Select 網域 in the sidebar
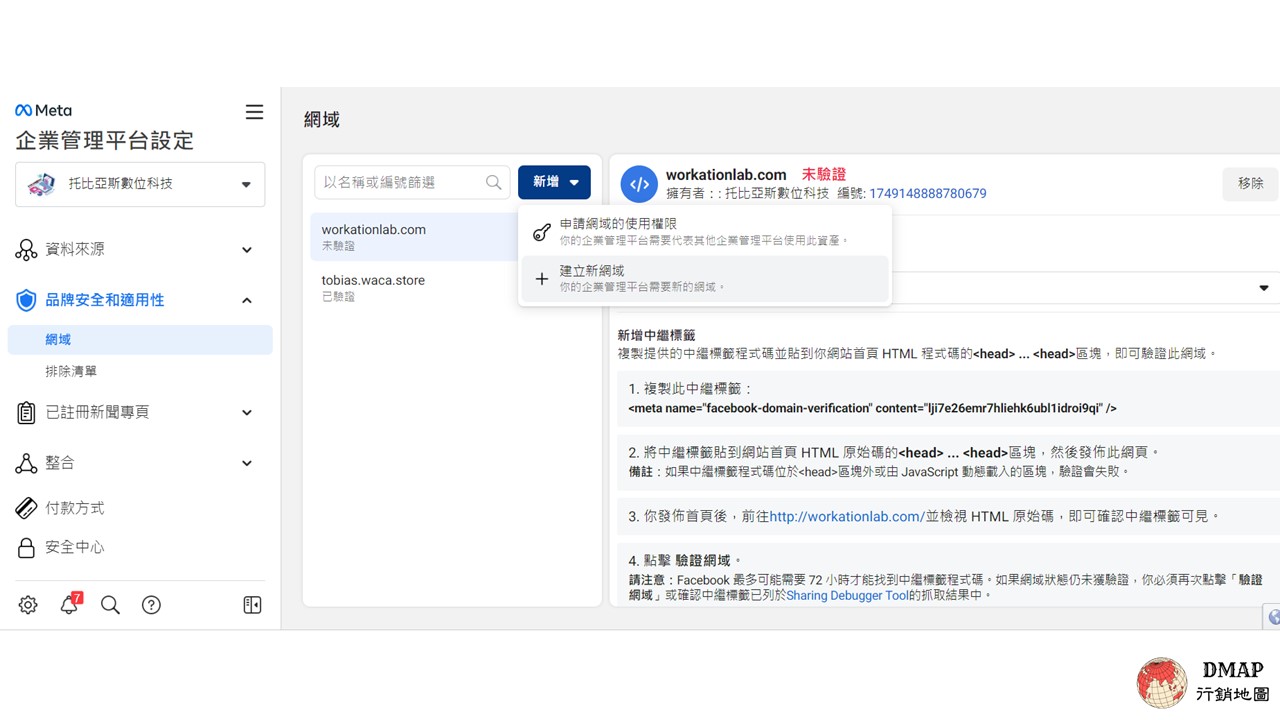The height and width of the screenshot is (720, 1280). coord(140,340)
